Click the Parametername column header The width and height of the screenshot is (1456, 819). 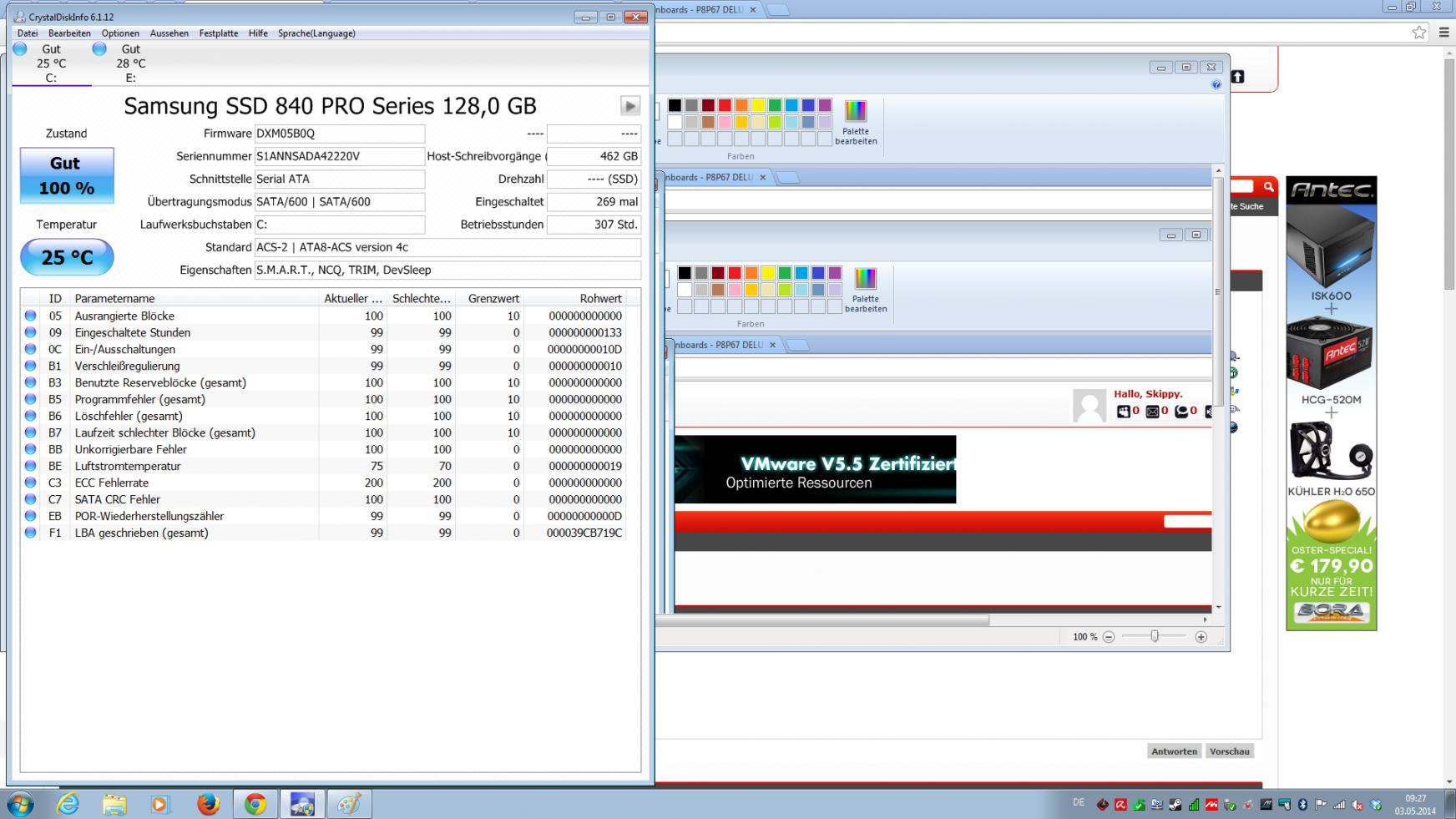194,298
